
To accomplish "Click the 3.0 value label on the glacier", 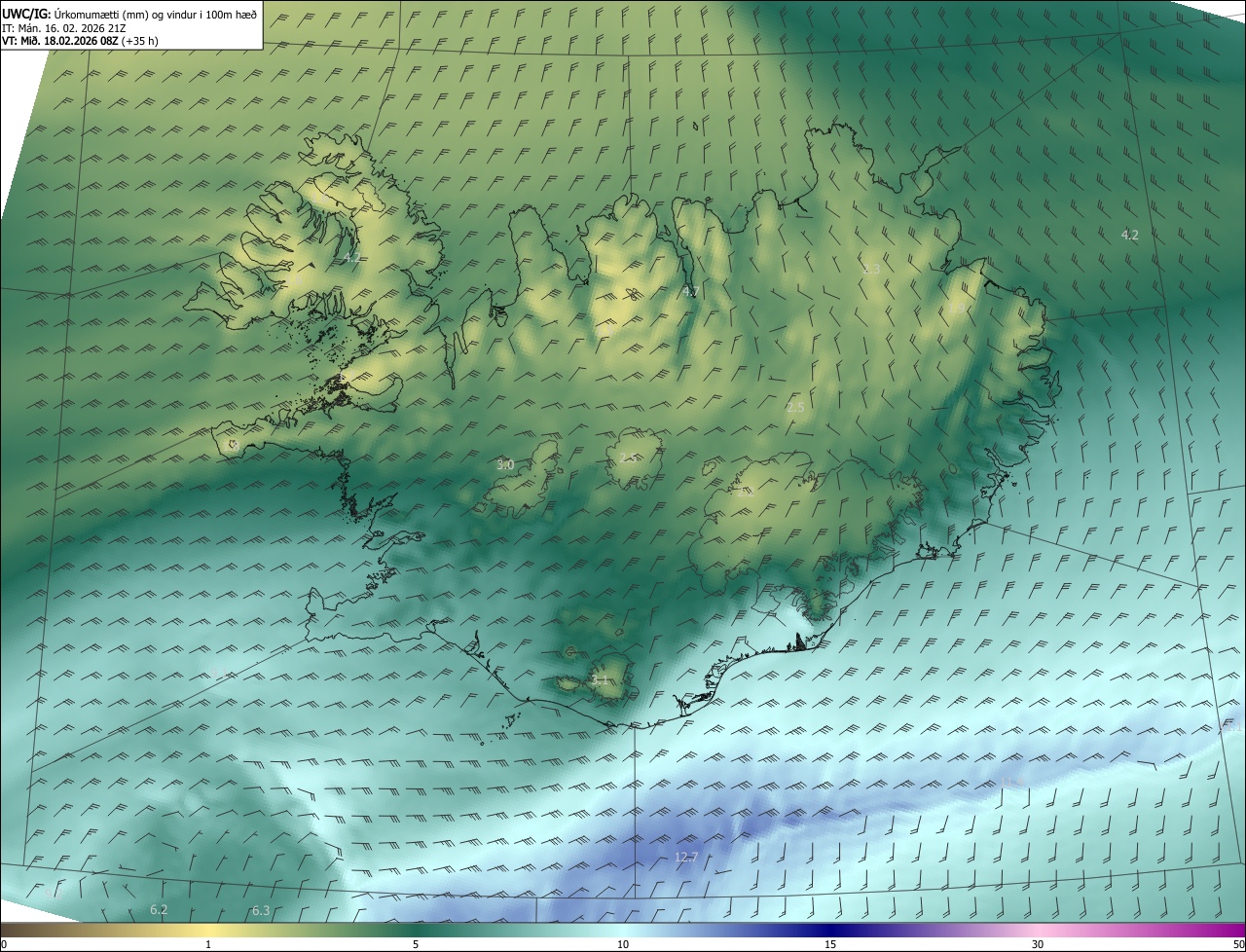I will pos(505,465).
